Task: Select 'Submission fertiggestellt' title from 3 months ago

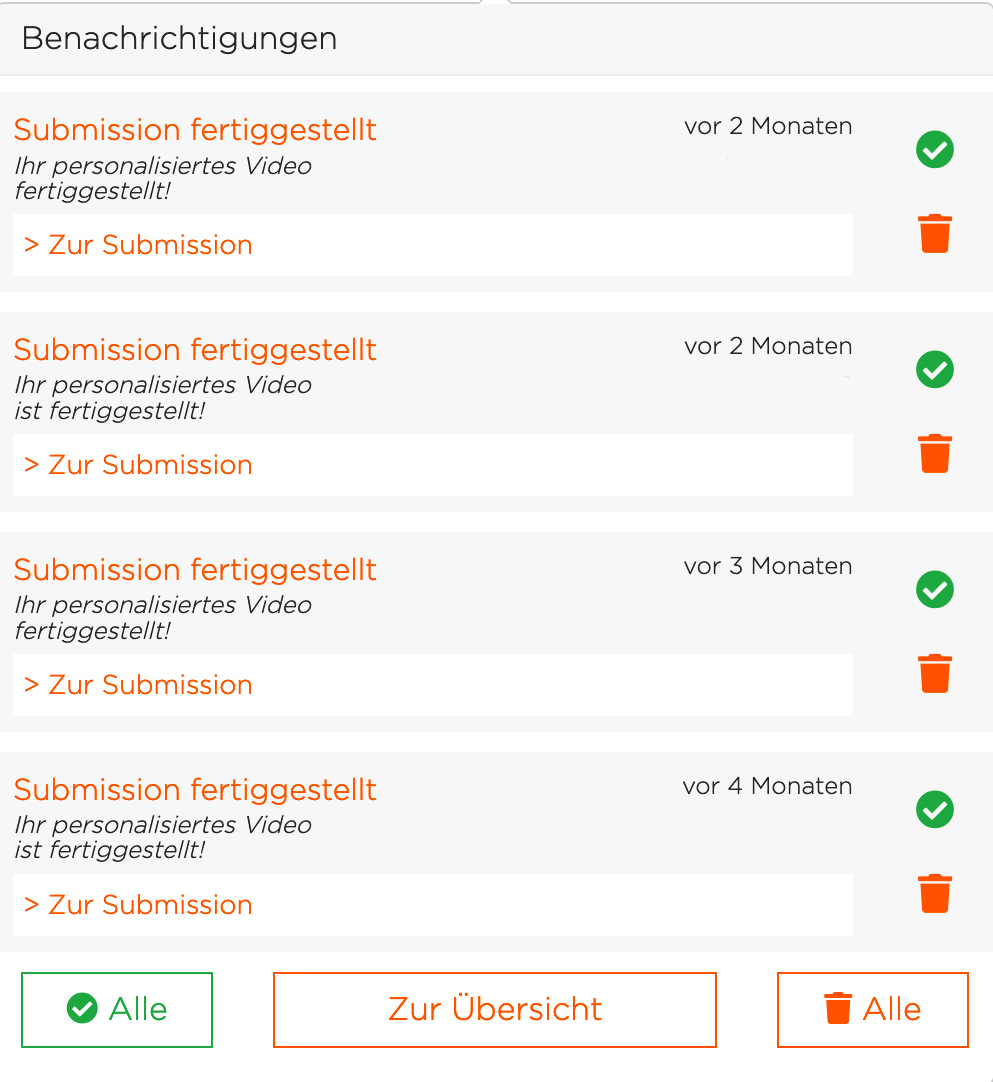Action: pos(195,571)
